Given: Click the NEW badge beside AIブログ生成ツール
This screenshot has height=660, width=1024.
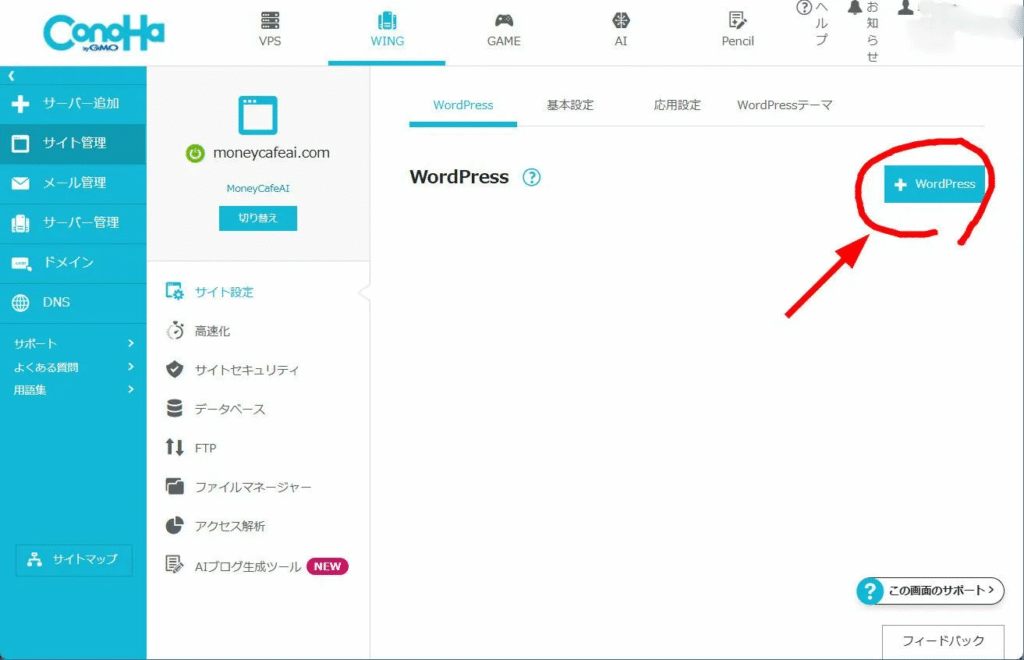Looking at the screenshot, I should point(327,566).
